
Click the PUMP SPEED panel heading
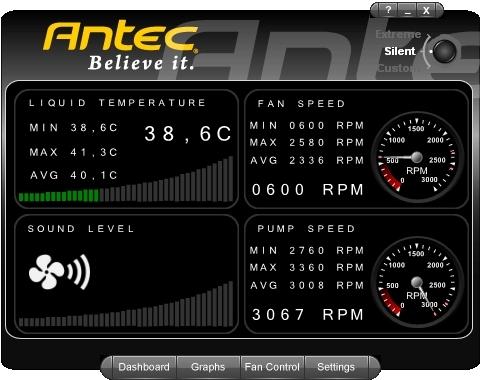click(306, 229)
